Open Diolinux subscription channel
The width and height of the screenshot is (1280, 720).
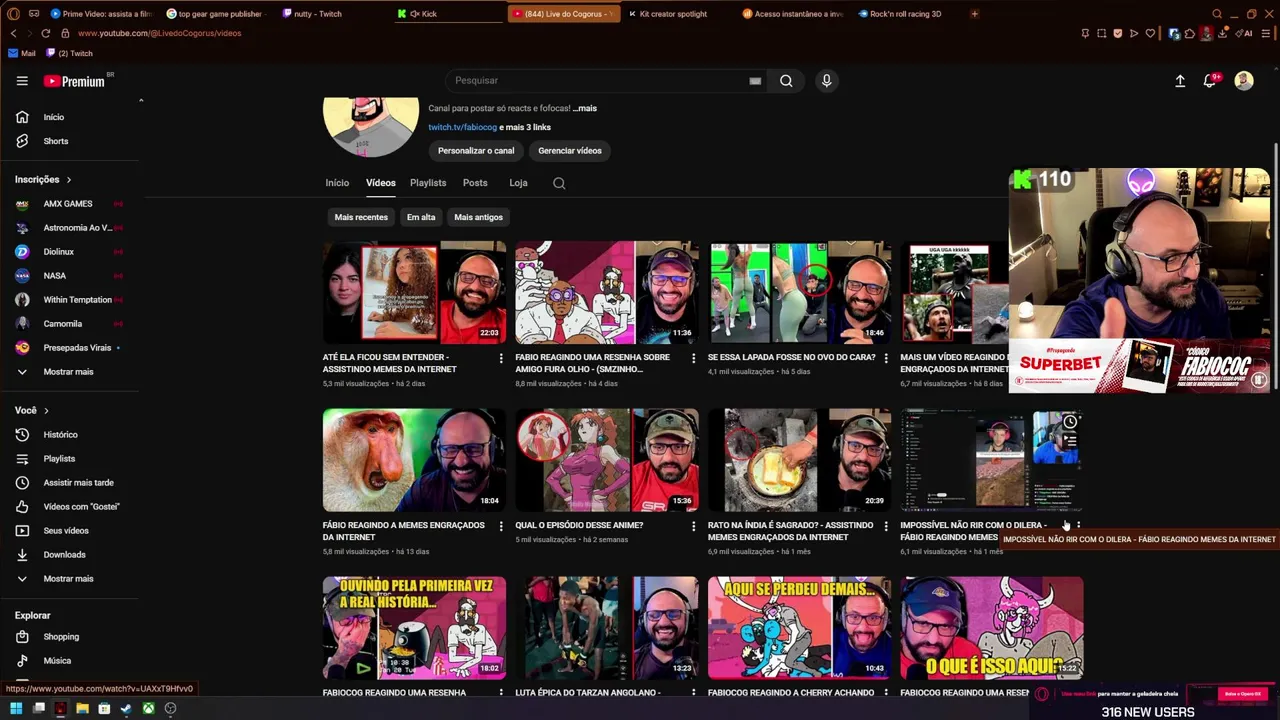(x=59, y=252)
